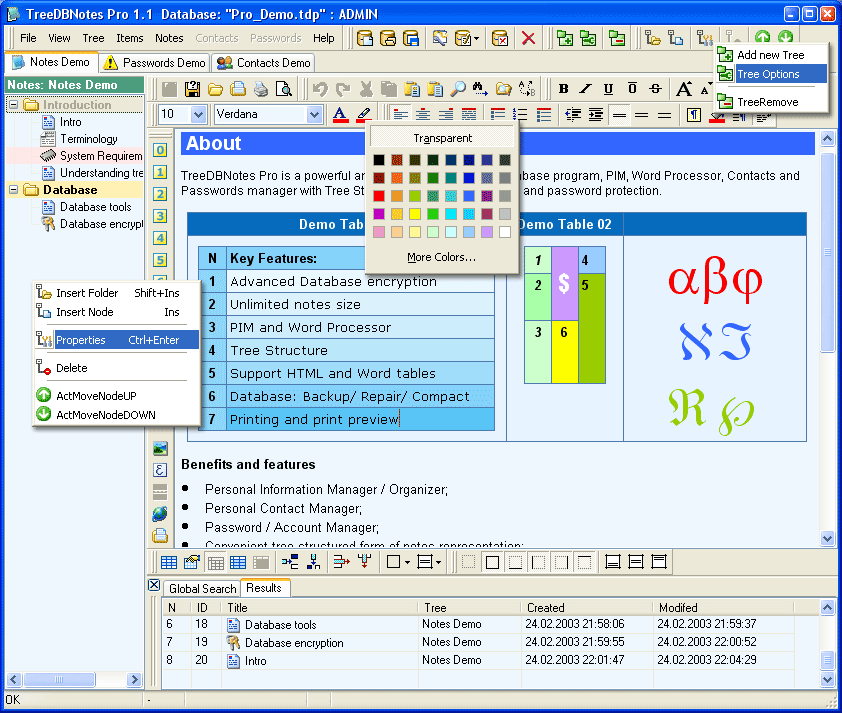Click the large A grow font icon

tap(684, 89)
